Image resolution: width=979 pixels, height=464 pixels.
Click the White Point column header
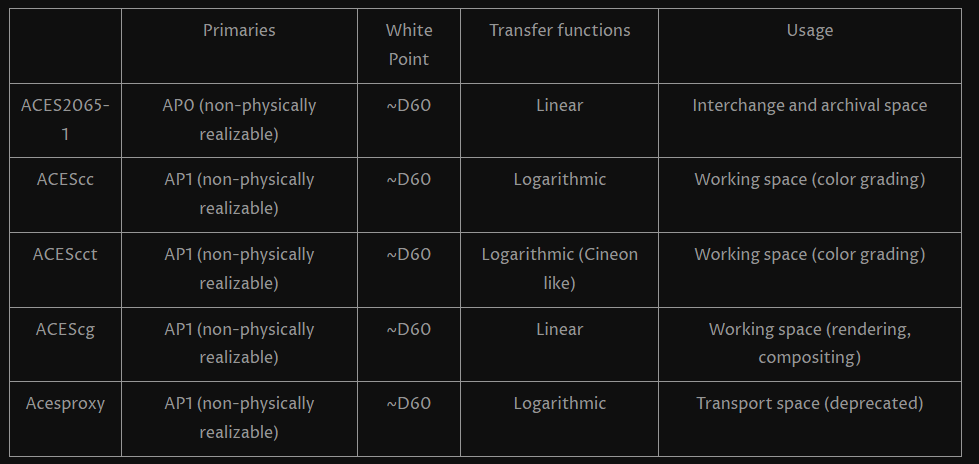tap(408, 45)
